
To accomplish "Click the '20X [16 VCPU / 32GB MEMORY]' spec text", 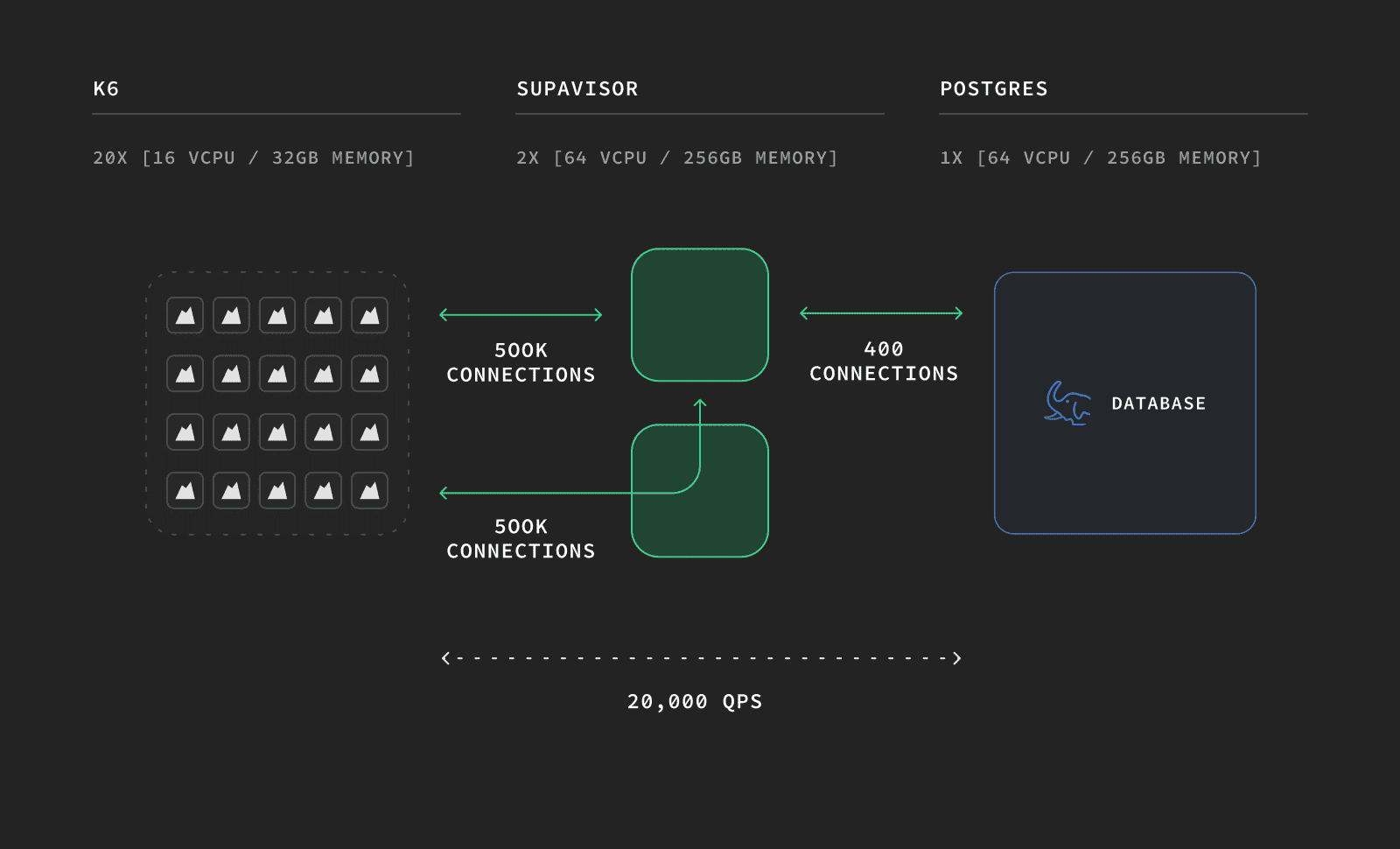I will pos(254,158).
